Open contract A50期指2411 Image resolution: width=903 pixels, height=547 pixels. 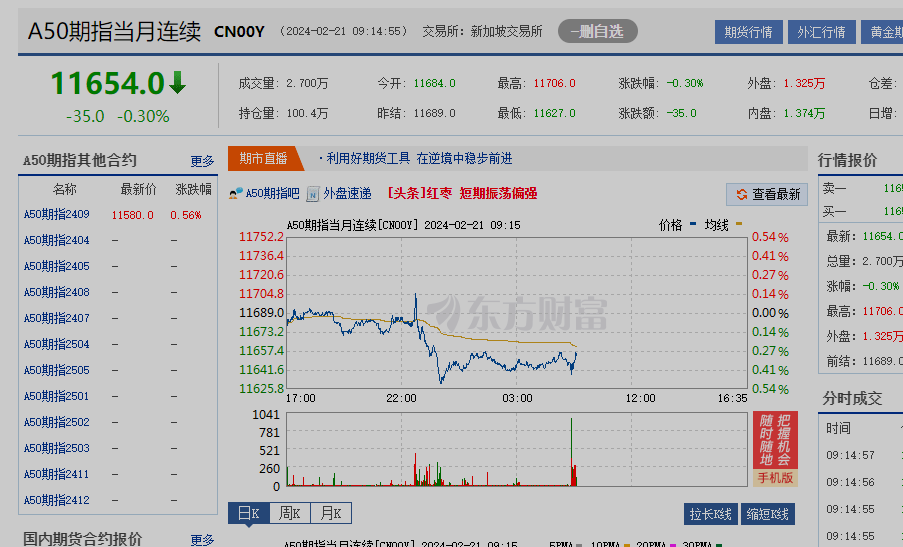tap(56, 474)
